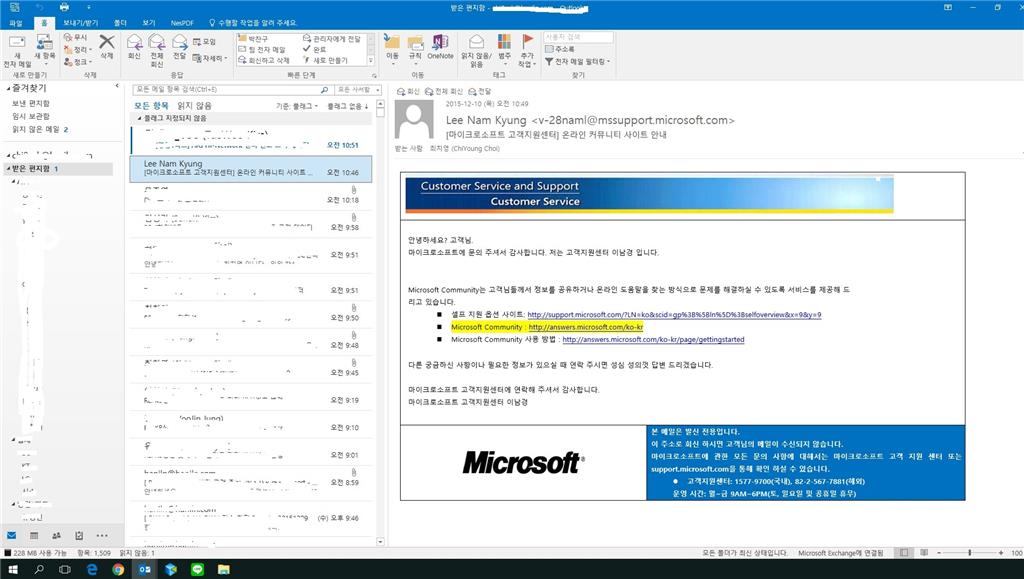
Task: Show more navigation options (three dots)
Action: [x=102, y=535]
